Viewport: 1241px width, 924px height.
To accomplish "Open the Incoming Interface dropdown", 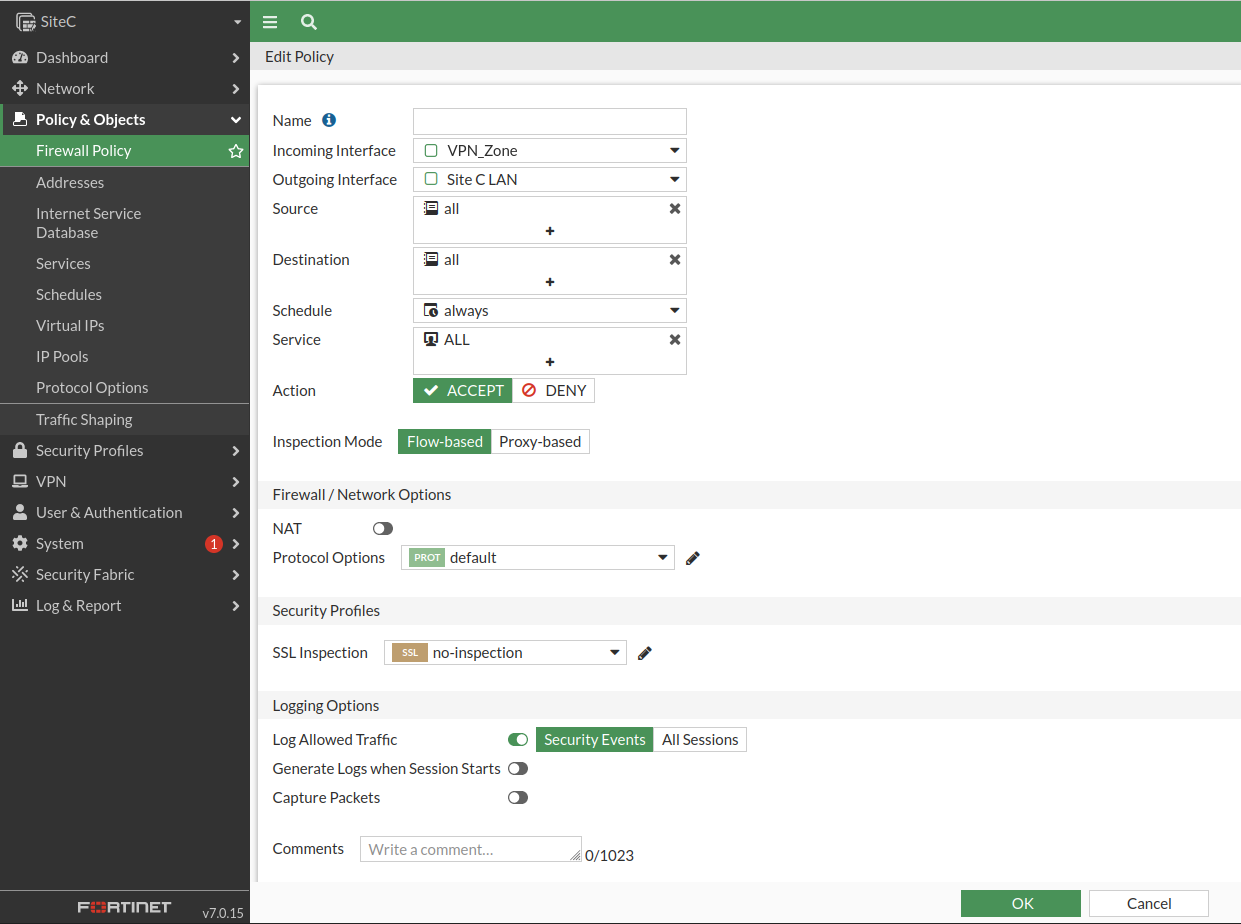I will pyautogui.click(x=550, y=151).
